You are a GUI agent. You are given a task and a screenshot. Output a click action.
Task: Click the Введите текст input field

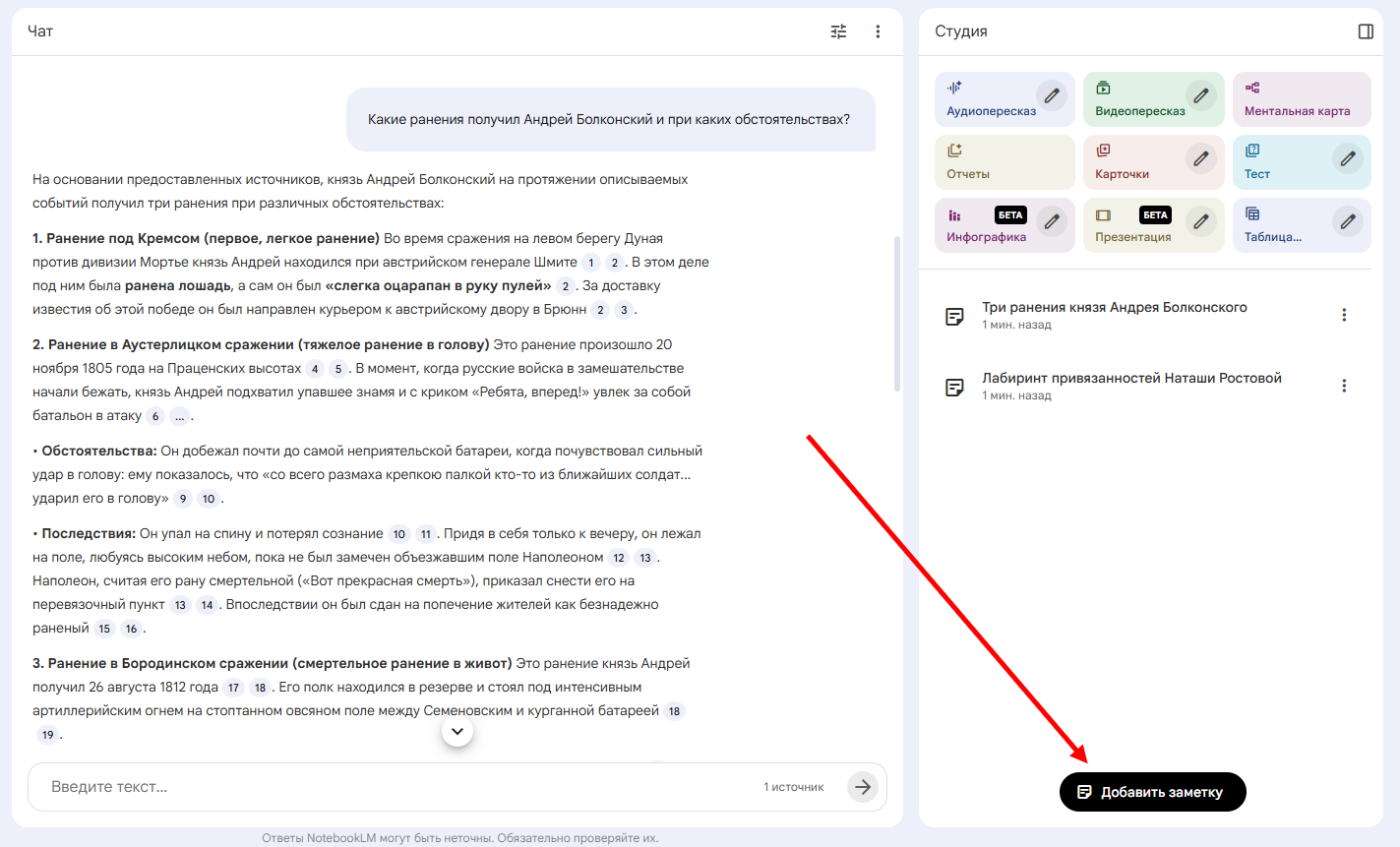(x=394, y=787)
